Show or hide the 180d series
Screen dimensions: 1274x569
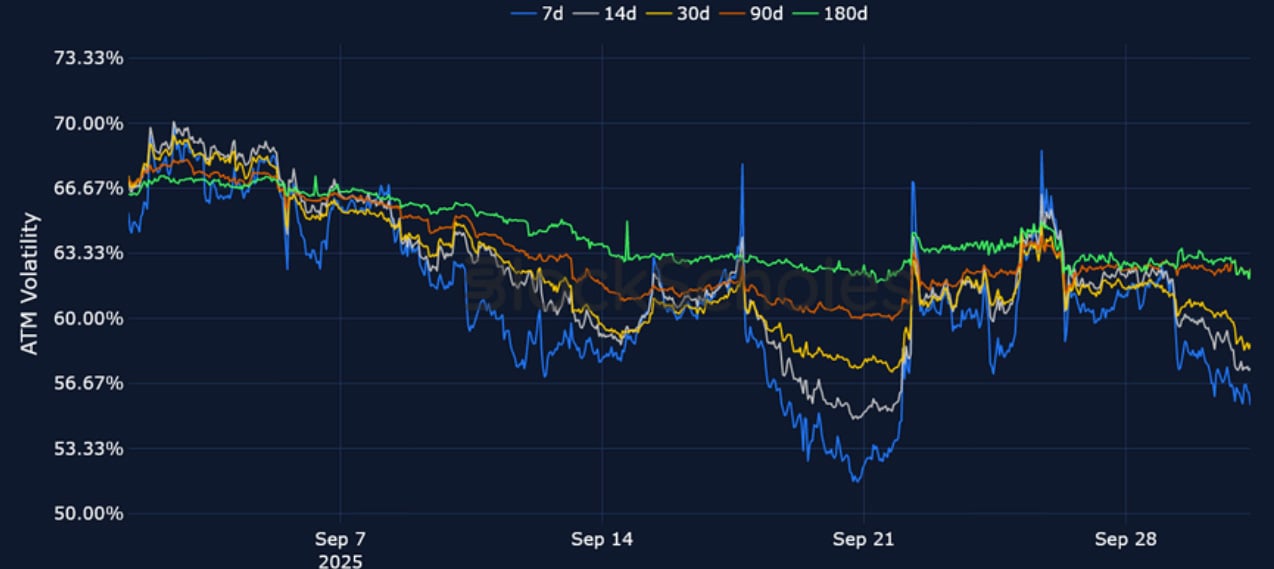(x=849, y=13)
